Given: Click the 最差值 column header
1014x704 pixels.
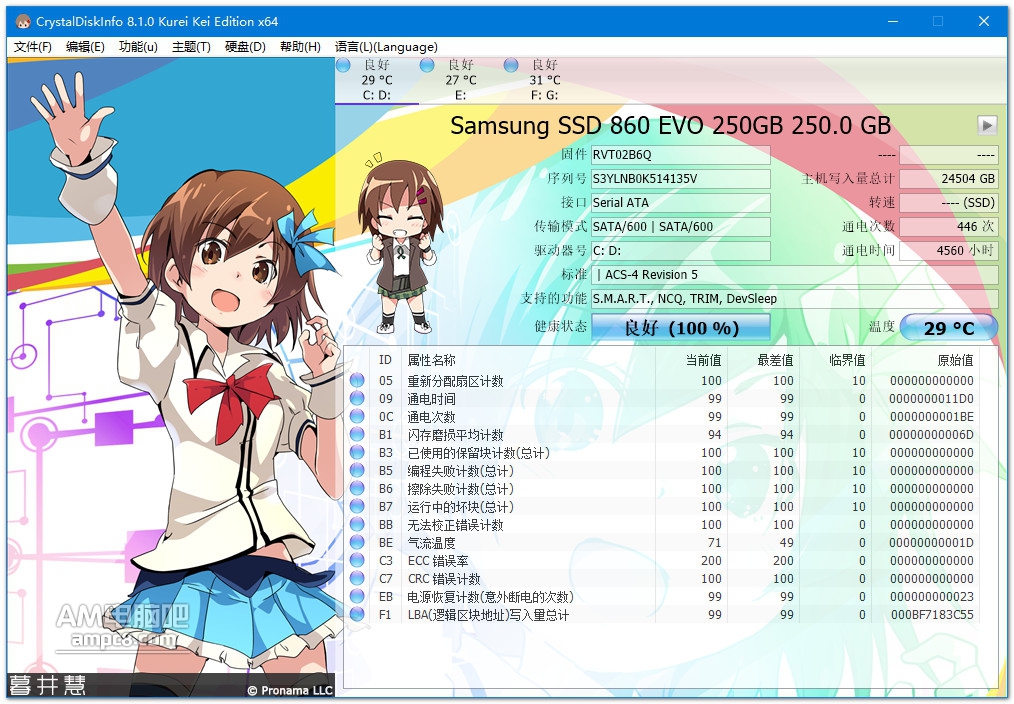Looking at the screenshot, I should [x=762, y=360].
